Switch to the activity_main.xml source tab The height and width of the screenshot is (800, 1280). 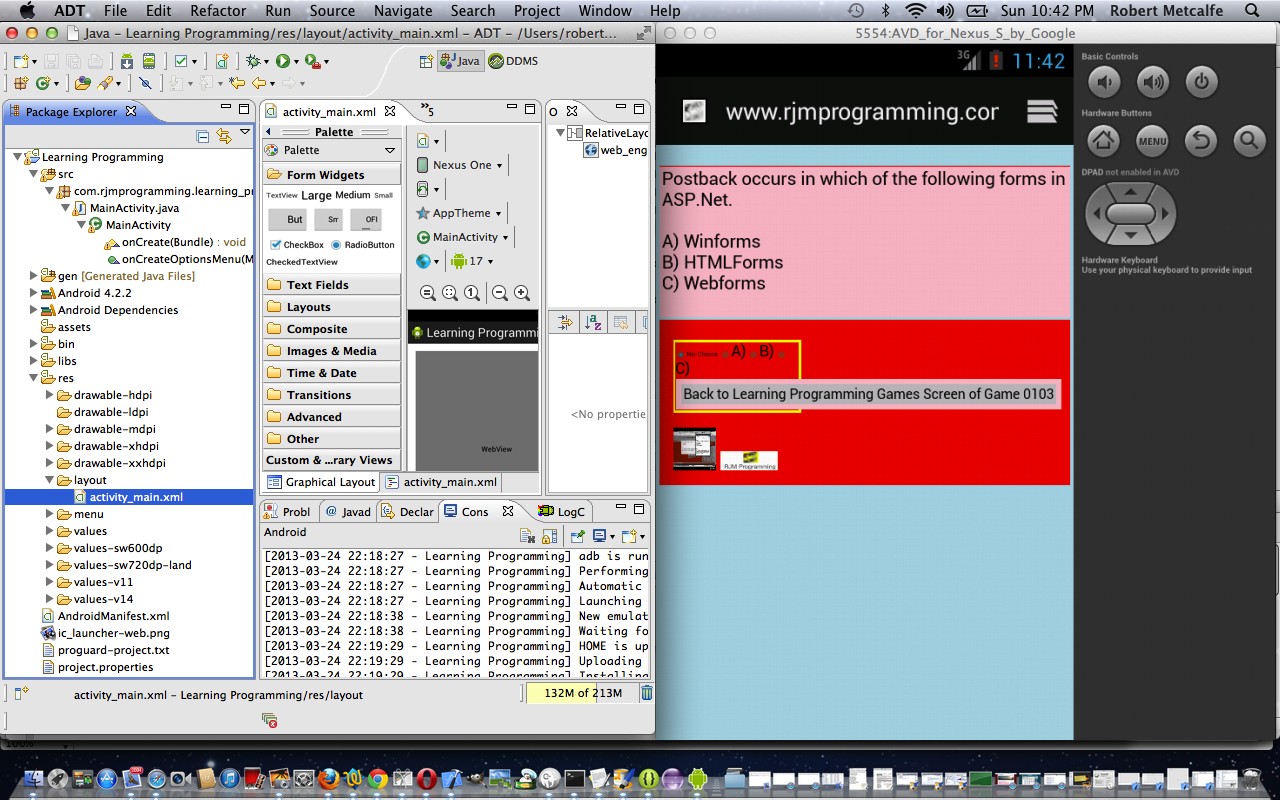(441, 482)
